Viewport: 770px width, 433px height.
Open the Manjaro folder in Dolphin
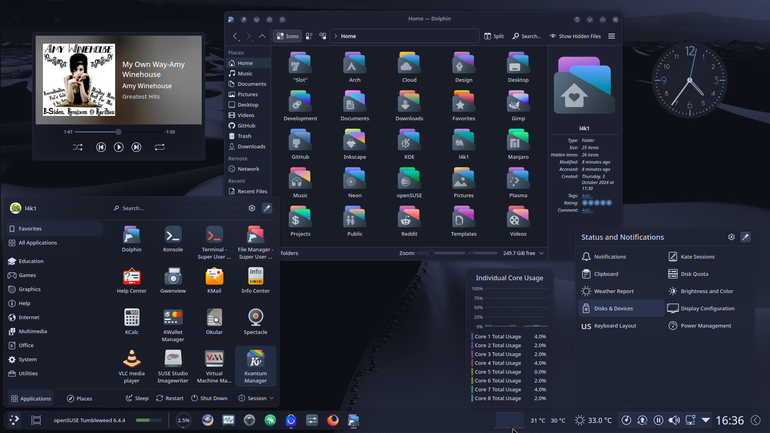(x=518, y=143)
